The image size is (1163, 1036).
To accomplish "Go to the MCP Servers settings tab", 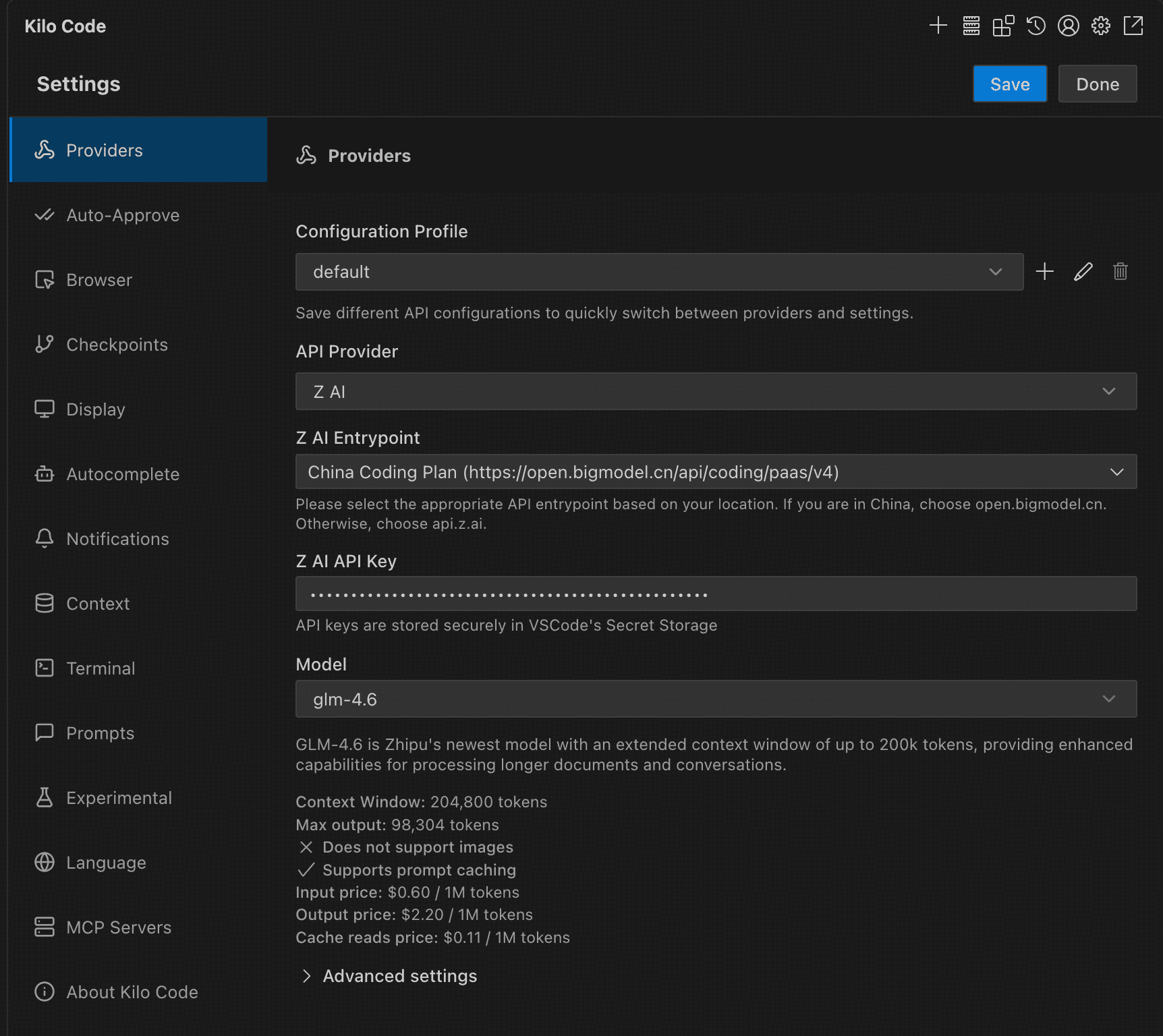I will pyautogui.click(x=119, y=927).
